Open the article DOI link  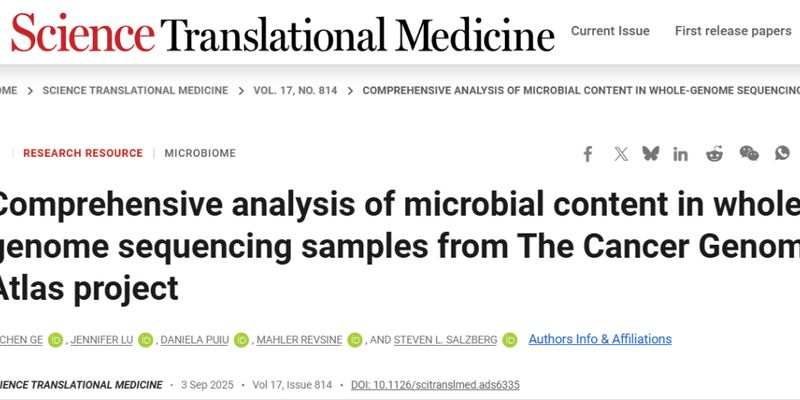[x=433, y=385]
